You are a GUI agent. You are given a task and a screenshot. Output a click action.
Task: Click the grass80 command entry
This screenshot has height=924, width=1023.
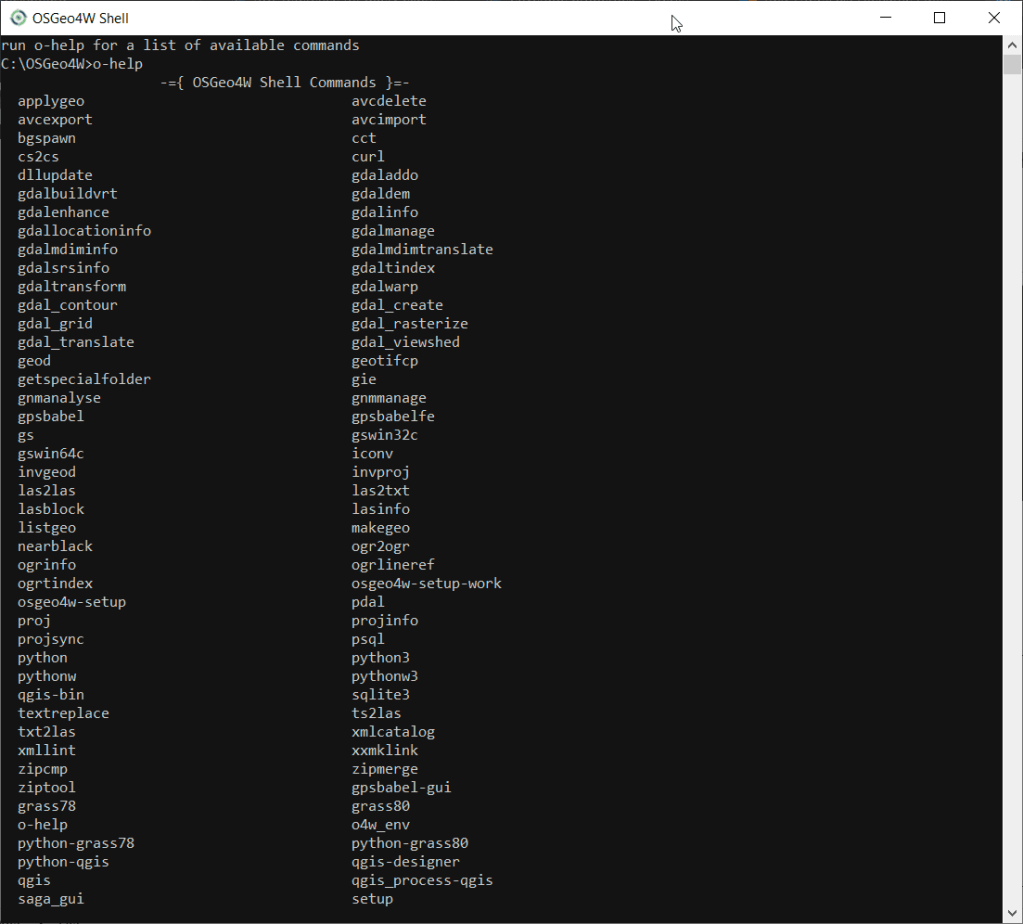click(380, 806)
